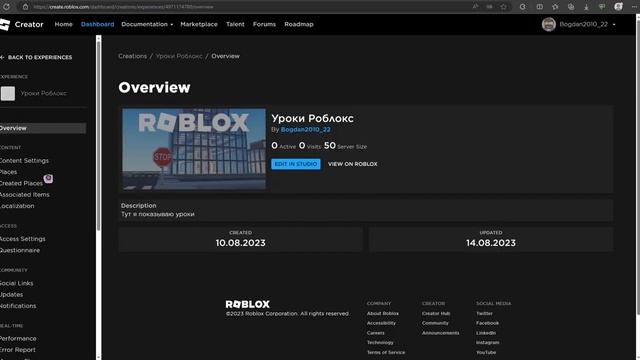Open Error Report in sidebar

click(x=18, y=350)
